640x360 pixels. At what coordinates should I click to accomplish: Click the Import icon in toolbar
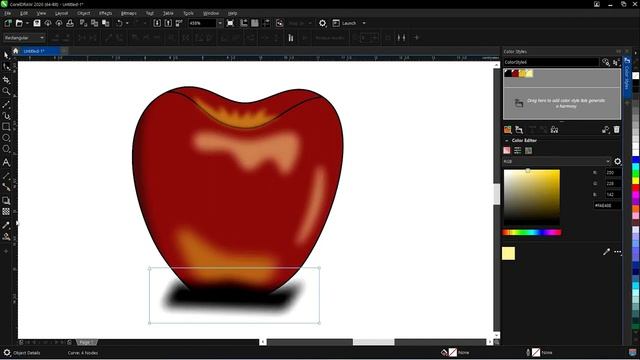(x=157, y=23)
